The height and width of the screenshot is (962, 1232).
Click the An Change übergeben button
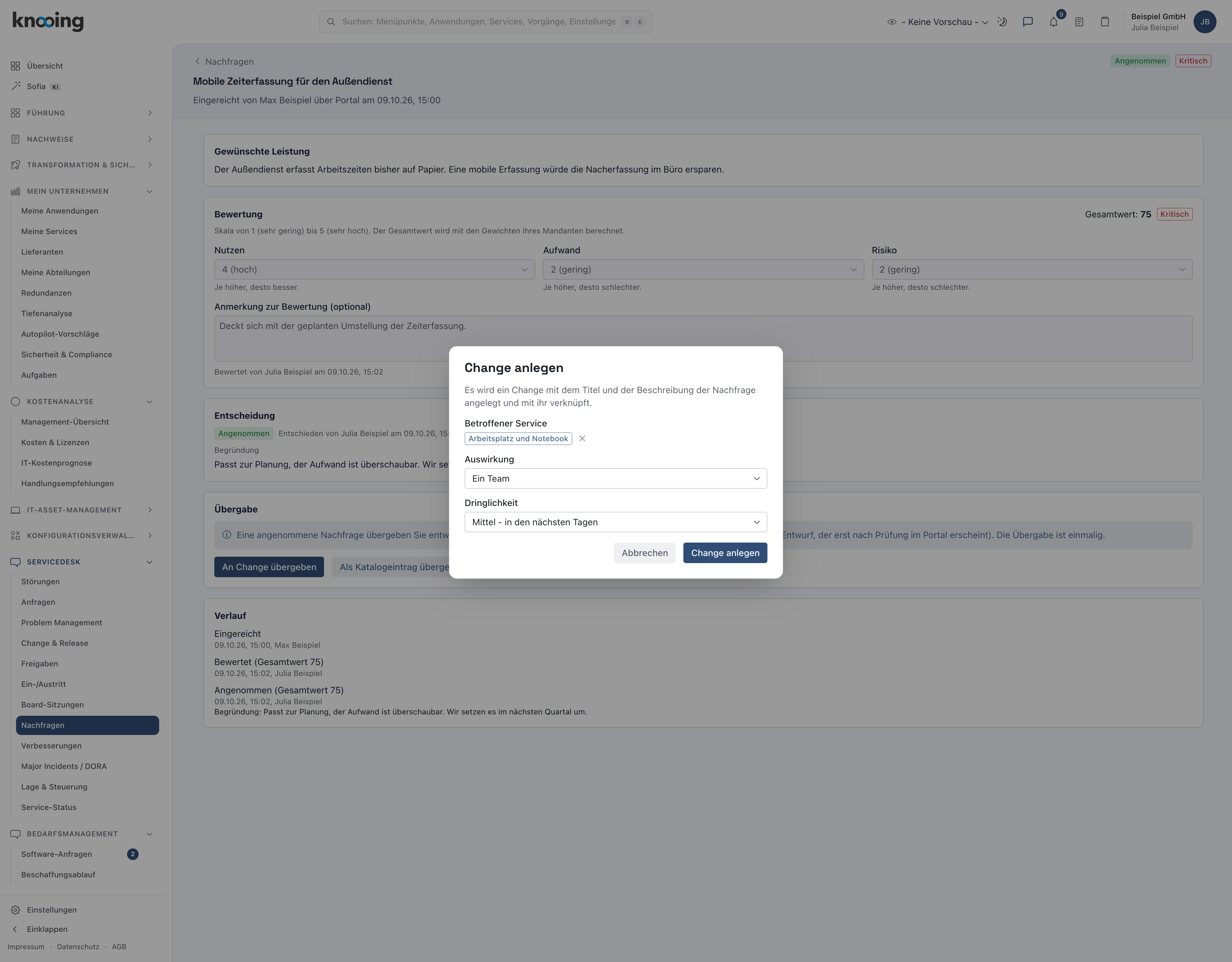(269, 567)
